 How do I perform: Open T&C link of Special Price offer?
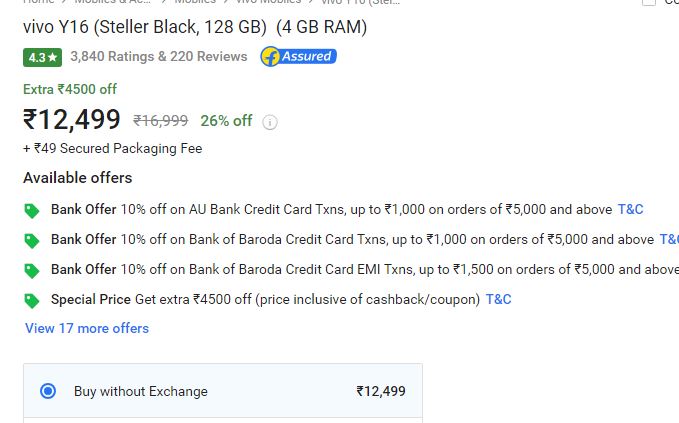[x=498, y=299]
